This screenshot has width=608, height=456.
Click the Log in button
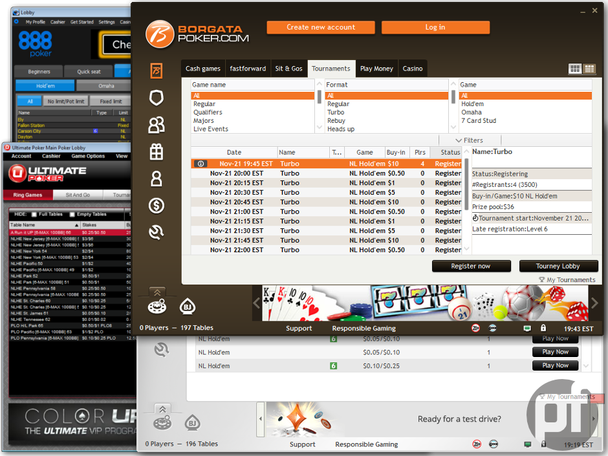pos(435,28)
